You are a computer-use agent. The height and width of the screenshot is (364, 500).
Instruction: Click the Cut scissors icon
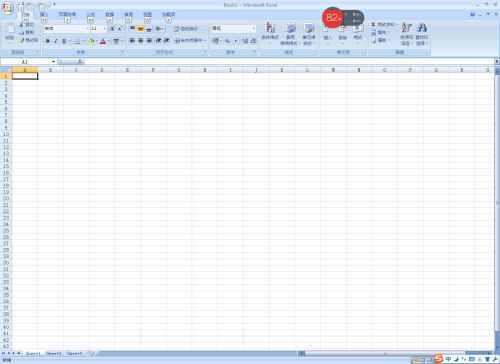tap(22, 25)
